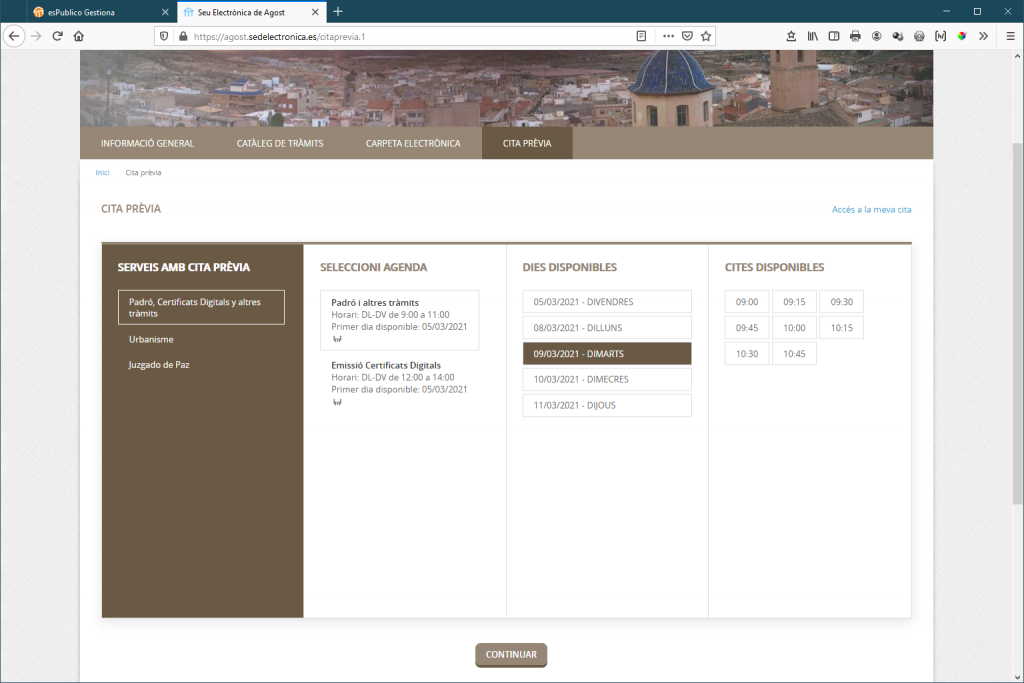1024x683 pixels.
Task: Switch to the esPublico Gestiona tab
Action: coord(90,11)
